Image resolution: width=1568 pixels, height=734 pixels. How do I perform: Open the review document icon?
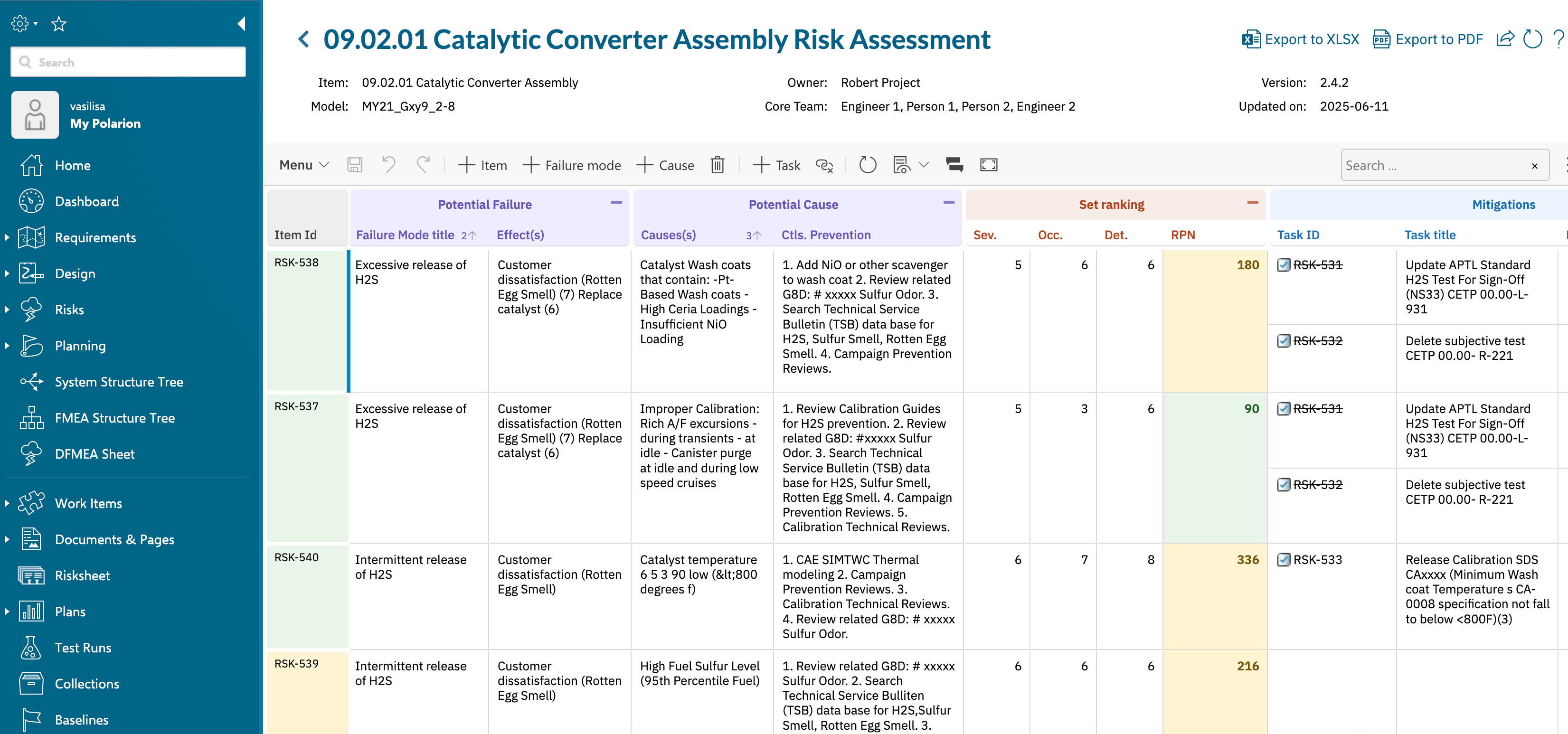point(901,165)
